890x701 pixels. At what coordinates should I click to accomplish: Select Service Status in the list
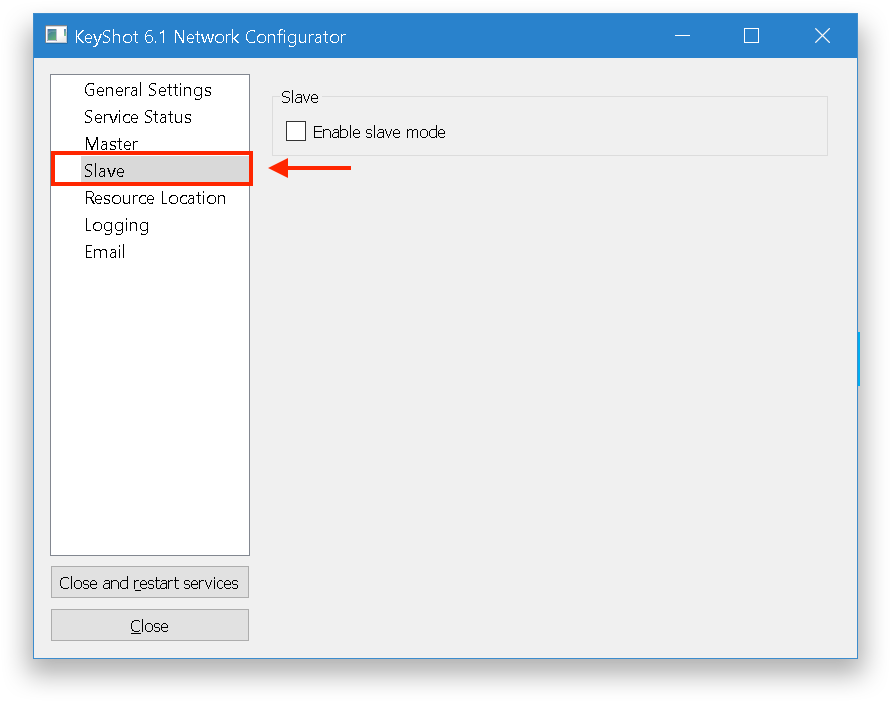coord(138,117)
